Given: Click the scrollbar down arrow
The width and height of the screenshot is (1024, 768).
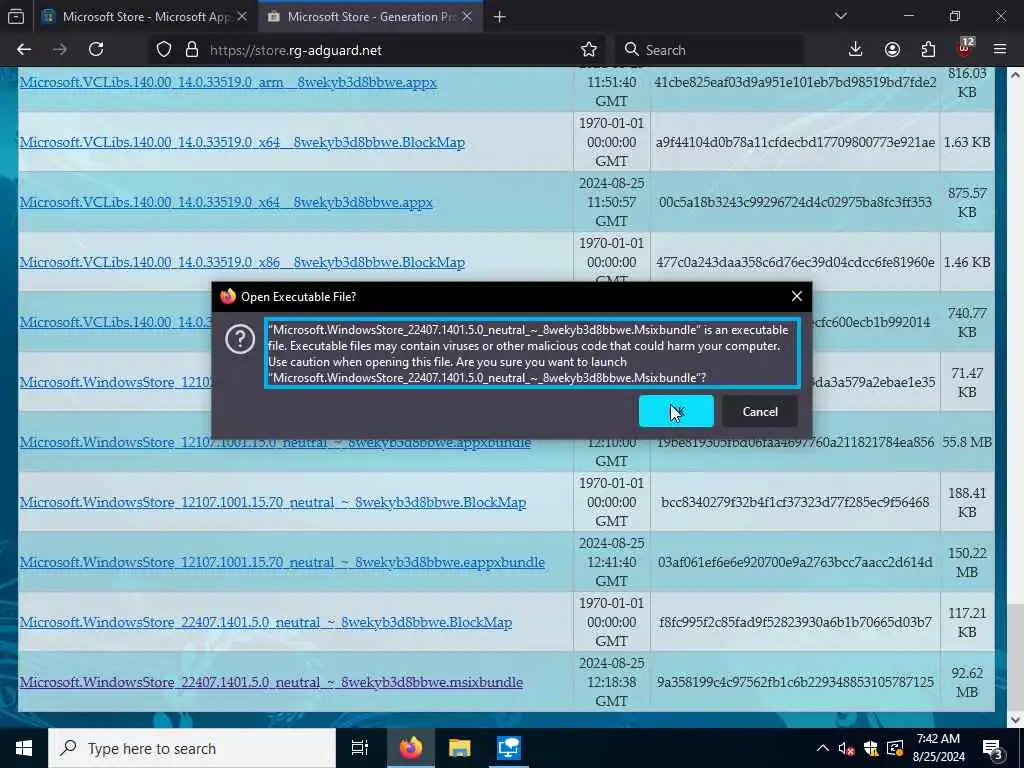Looking at the screenshot, I should pos(1016,720).
